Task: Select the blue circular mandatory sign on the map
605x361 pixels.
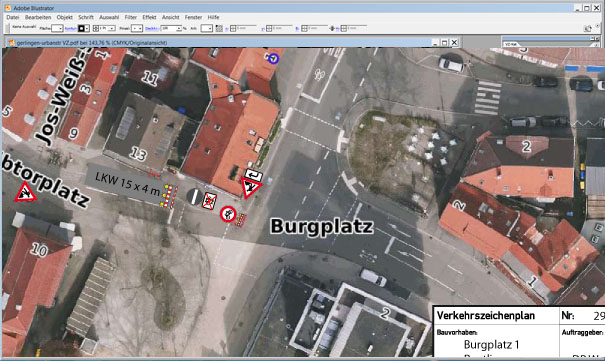Action: [273, 58]
